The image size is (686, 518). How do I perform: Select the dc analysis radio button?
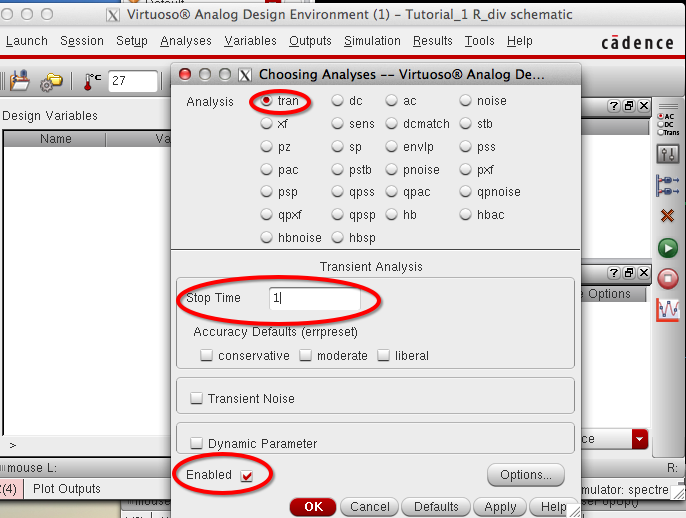pyautogui.click(x=337, y=101)
